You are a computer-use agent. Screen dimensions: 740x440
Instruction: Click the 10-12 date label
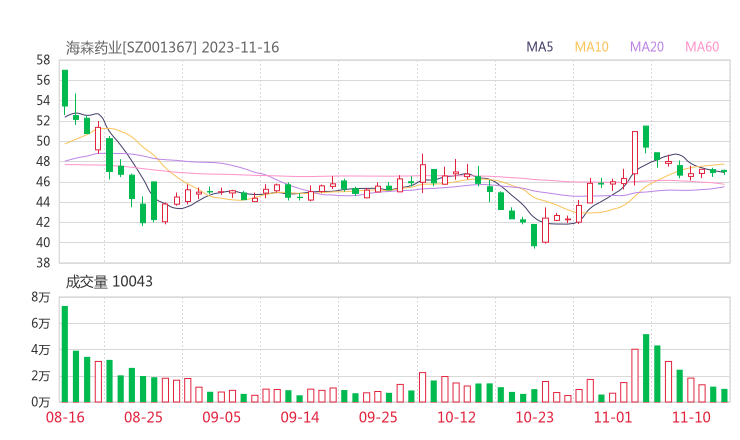456,417
